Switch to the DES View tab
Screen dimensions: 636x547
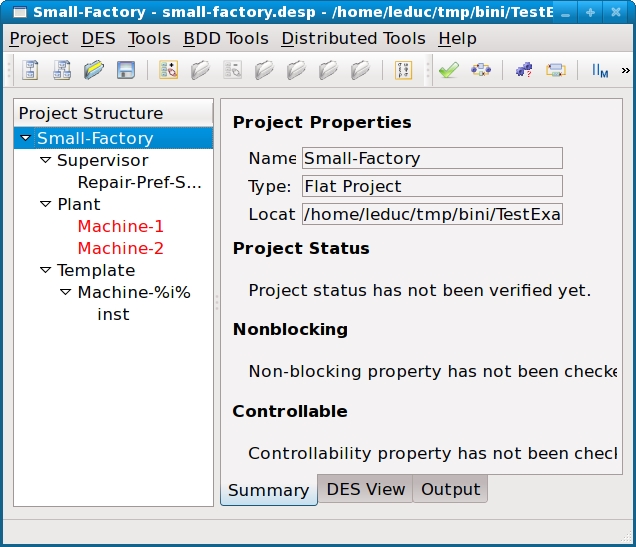365,489
